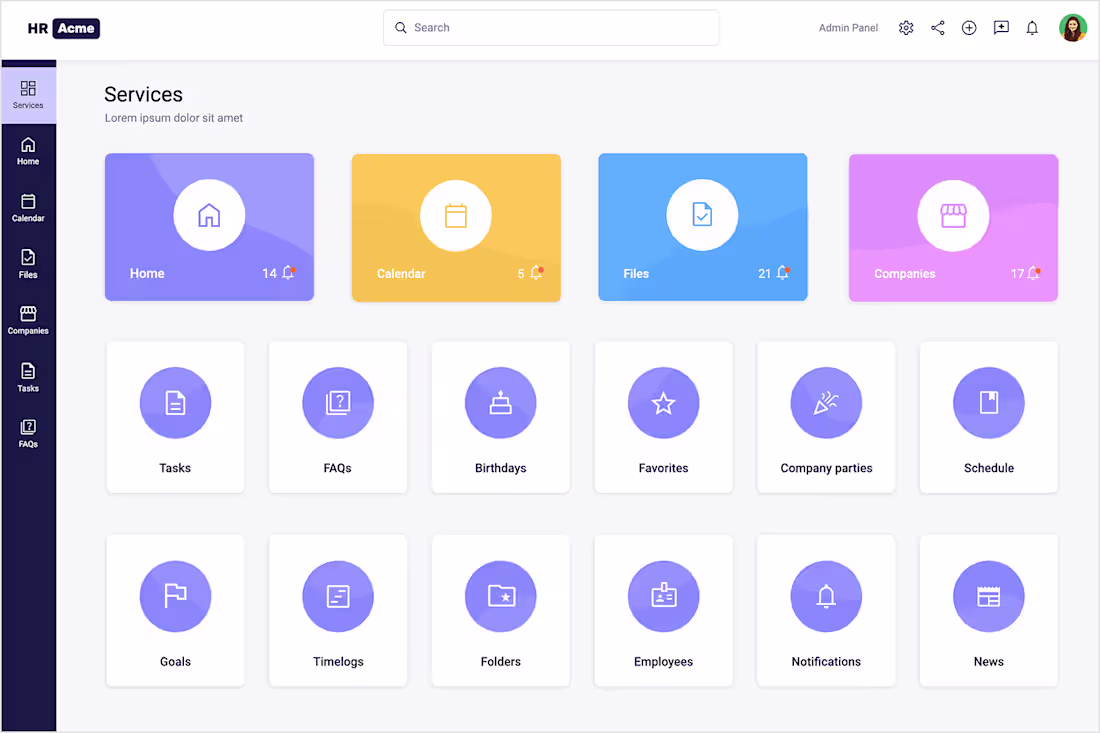Click the magnifier icon in the search box
The height and width of the screenshot is (733, 1100).
(401, 28)
